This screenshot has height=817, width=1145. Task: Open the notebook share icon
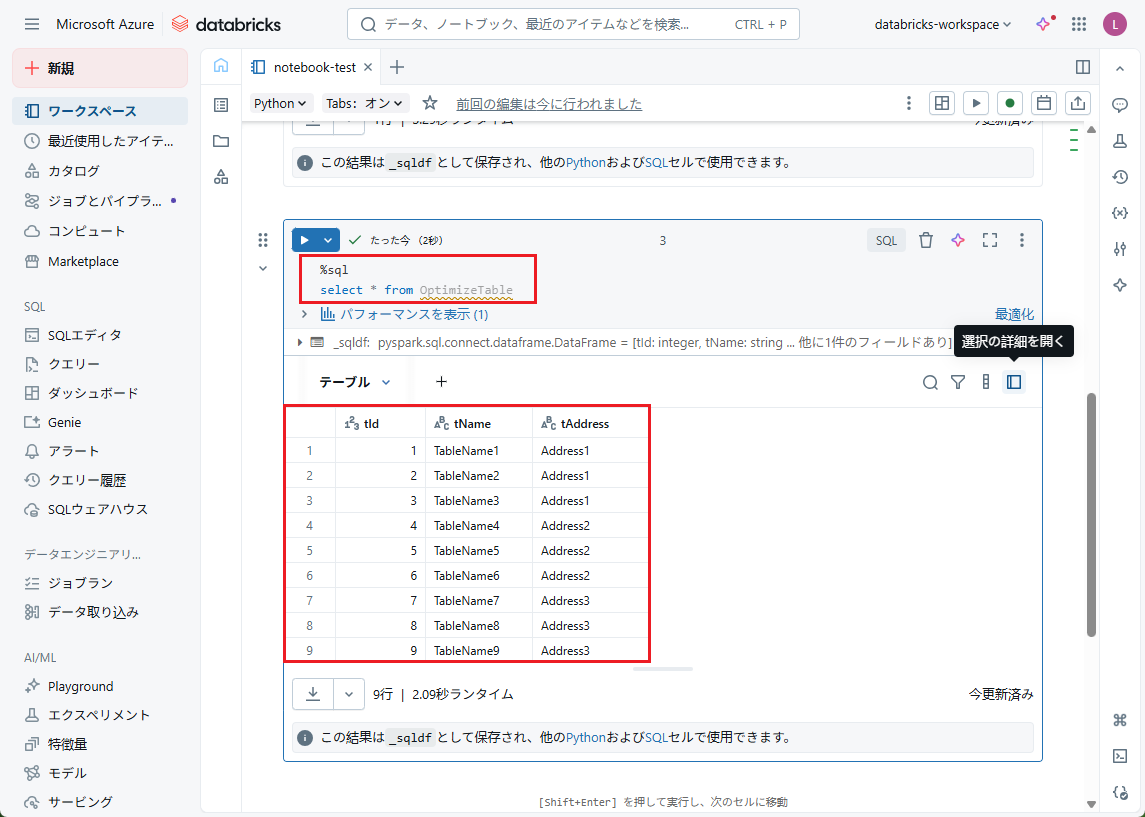pyautogui.click(x=1078, y=103)
